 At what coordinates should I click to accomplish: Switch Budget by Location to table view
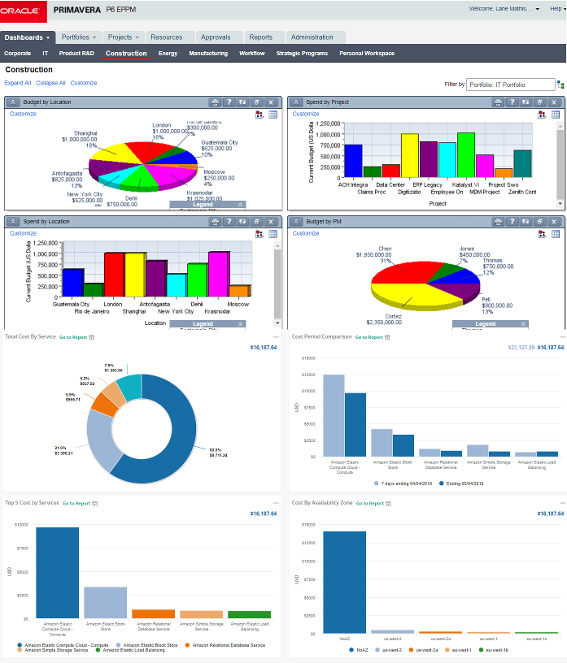(273, 115)
